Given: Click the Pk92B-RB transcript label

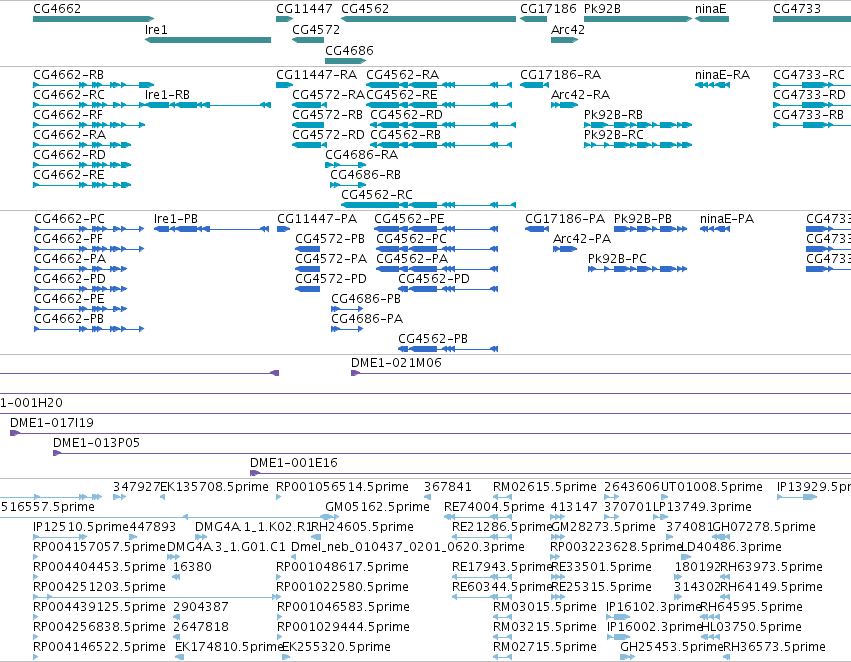Looking at the screenshot, I should [x=613, y=115].
